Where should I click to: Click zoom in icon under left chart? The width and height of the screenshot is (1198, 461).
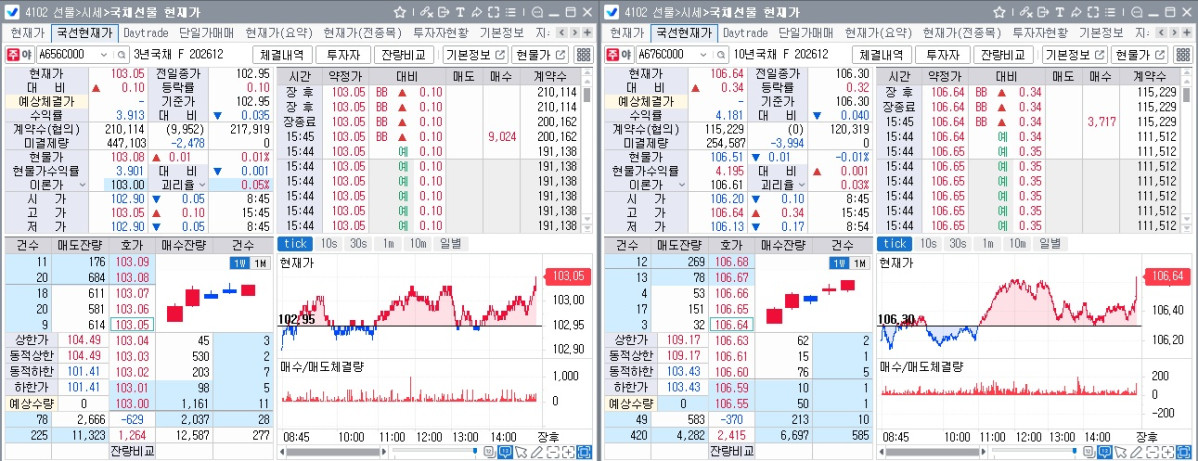coord(568,453)
